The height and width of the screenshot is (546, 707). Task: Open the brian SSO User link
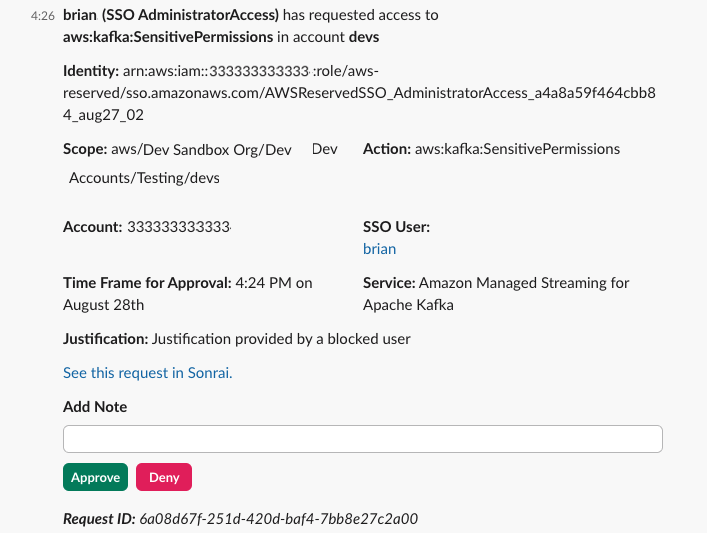click(x=379, y=249)
